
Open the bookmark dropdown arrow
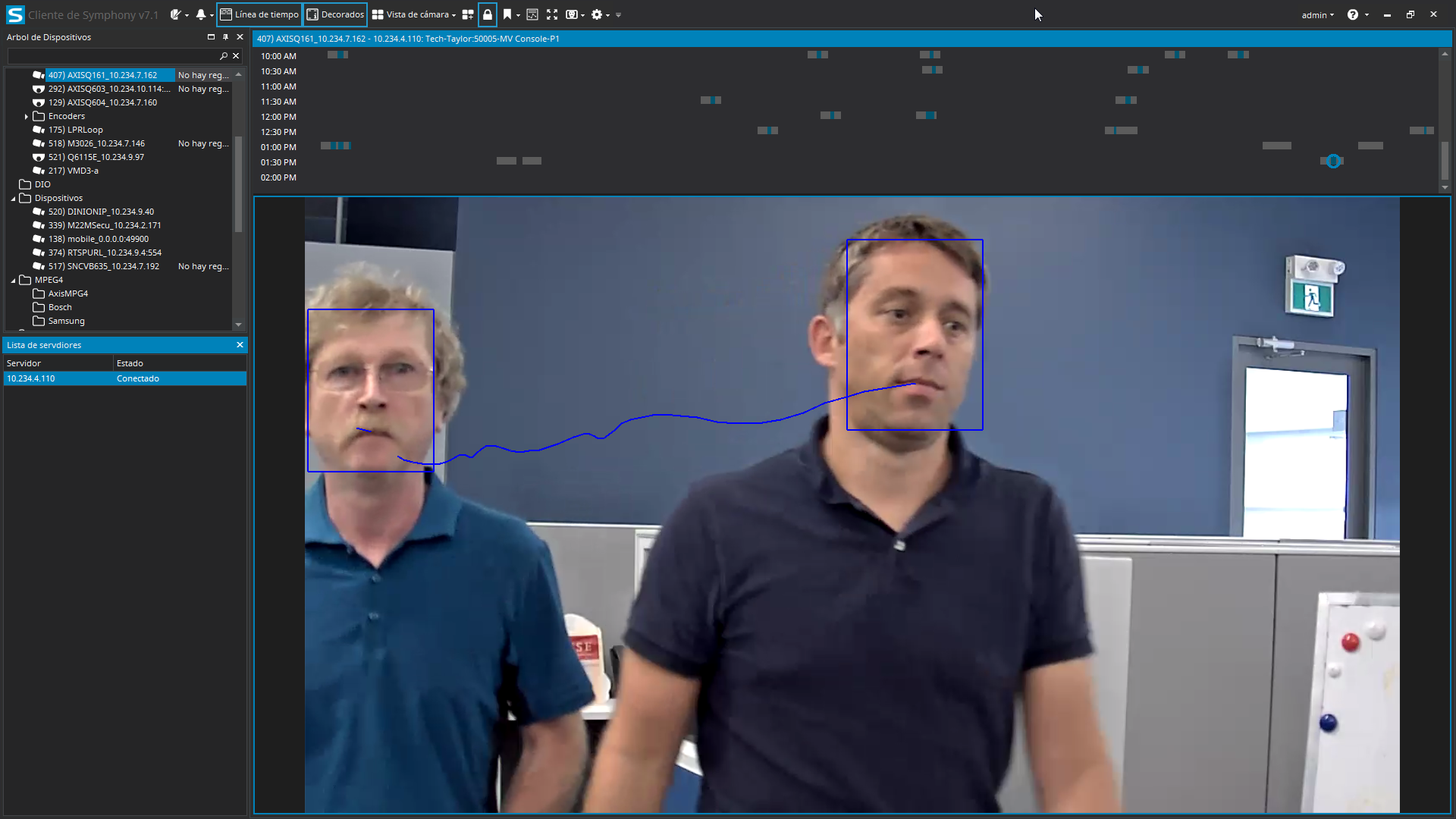518,15
